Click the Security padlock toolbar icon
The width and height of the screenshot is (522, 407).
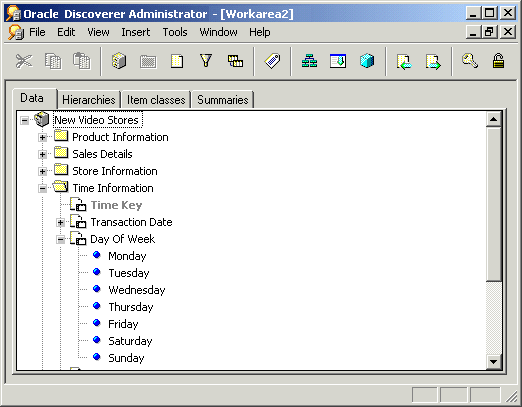[498, 61]
